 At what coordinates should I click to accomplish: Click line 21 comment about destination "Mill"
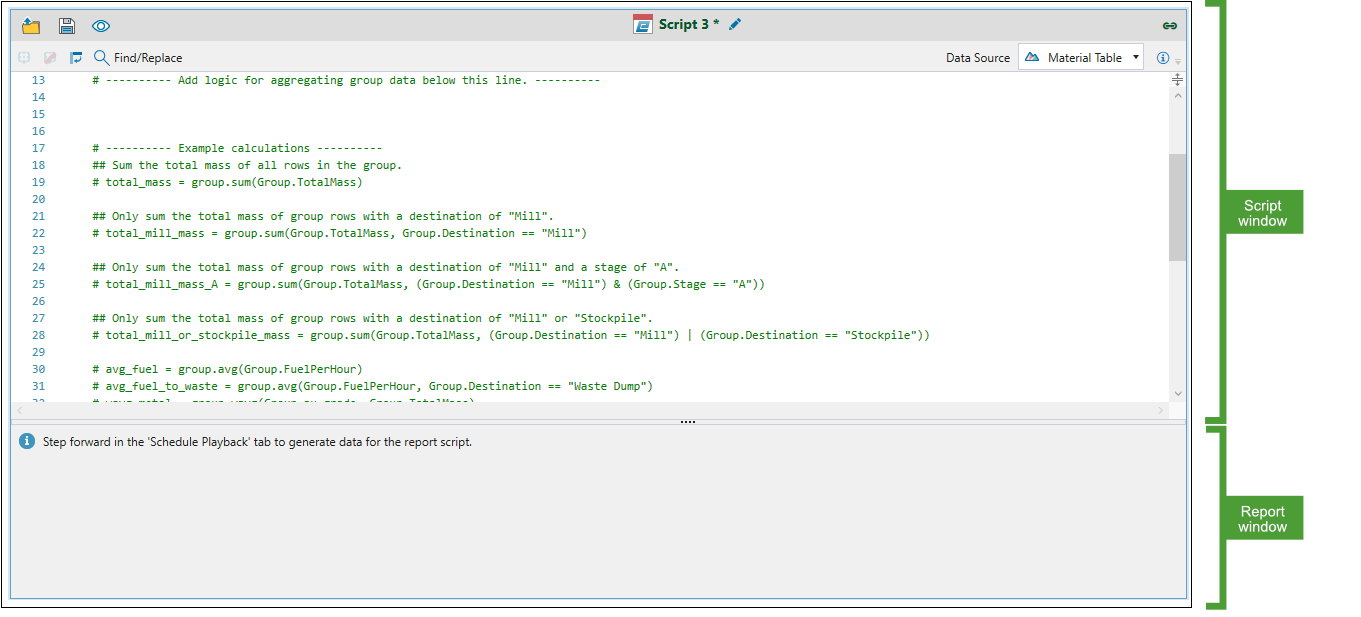coord(323,216)
